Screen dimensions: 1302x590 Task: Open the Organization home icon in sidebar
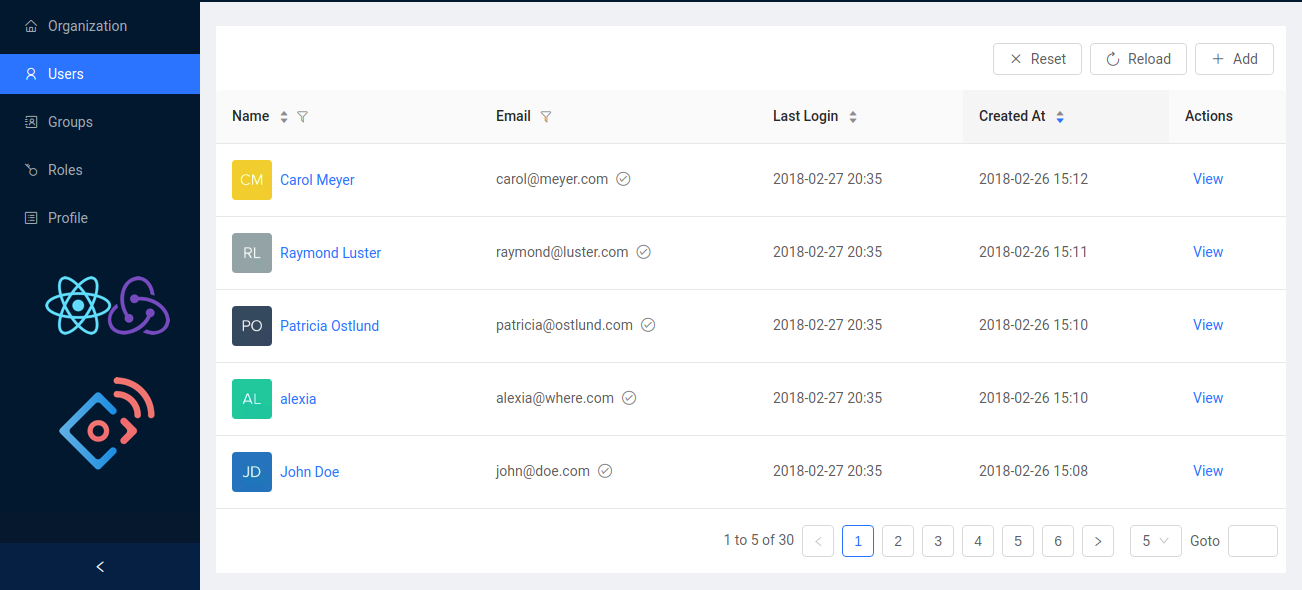point(31,25)
